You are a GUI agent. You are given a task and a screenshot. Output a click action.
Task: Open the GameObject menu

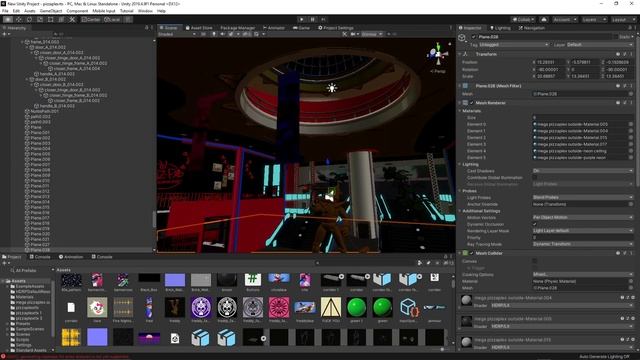(x=51, y=11)
